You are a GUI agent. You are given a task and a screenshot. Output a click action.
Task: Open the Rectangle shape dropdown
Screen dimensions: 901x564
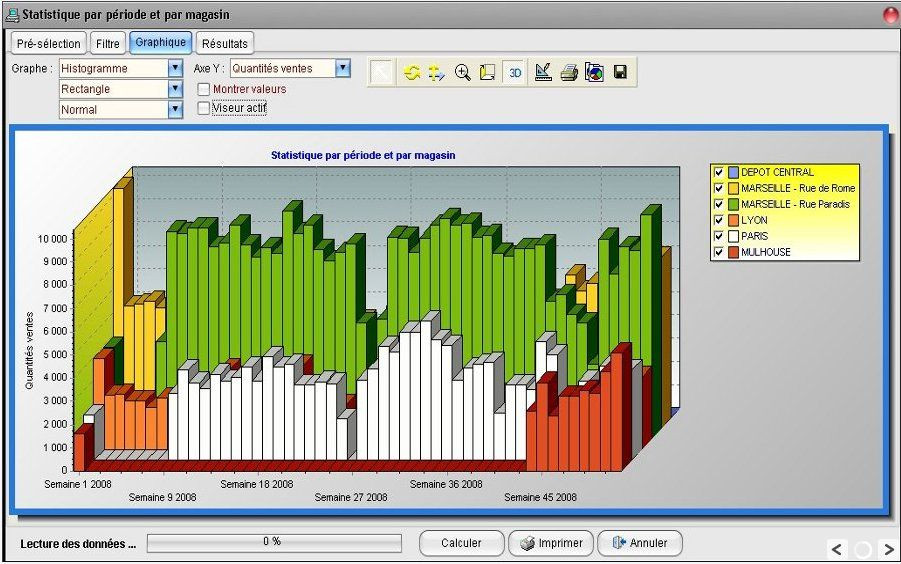click(x=175, y=89)
